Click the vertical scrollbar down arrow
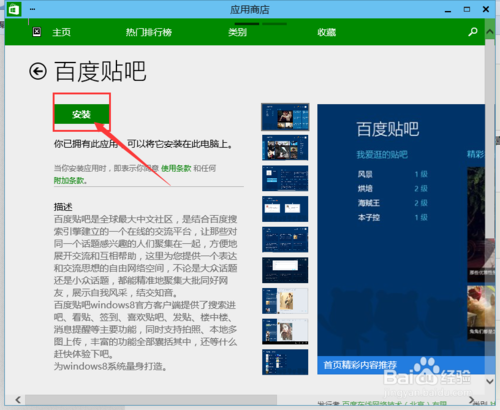The image size is (500, 410). click(x=490, y=381)
